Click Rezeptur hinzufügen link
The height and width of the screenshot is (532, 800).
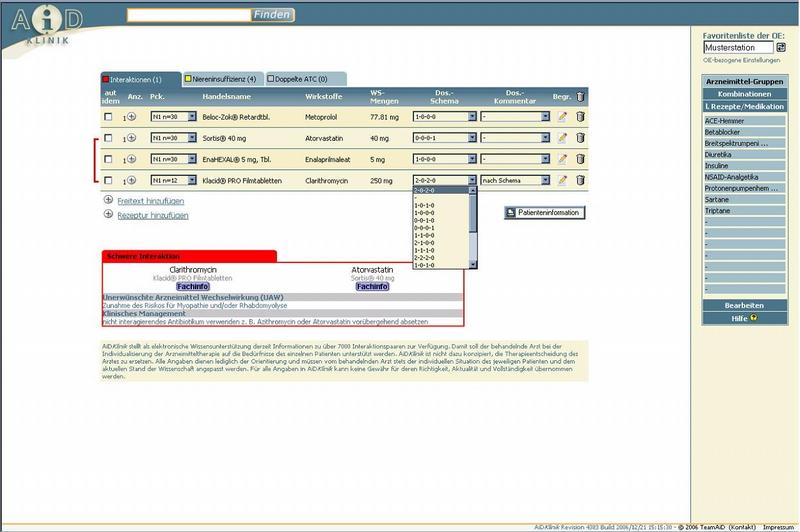[153, 215]
